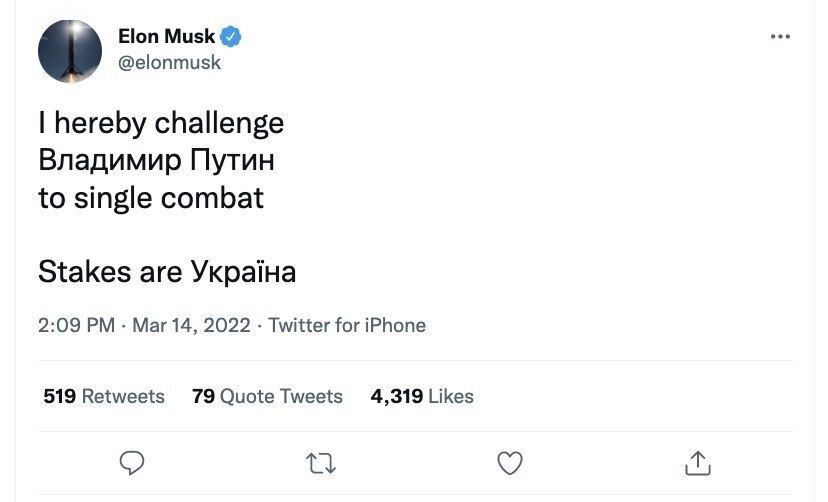
Task: Click the words "Stakes are" in the tweet
Action: click(96, 272)
